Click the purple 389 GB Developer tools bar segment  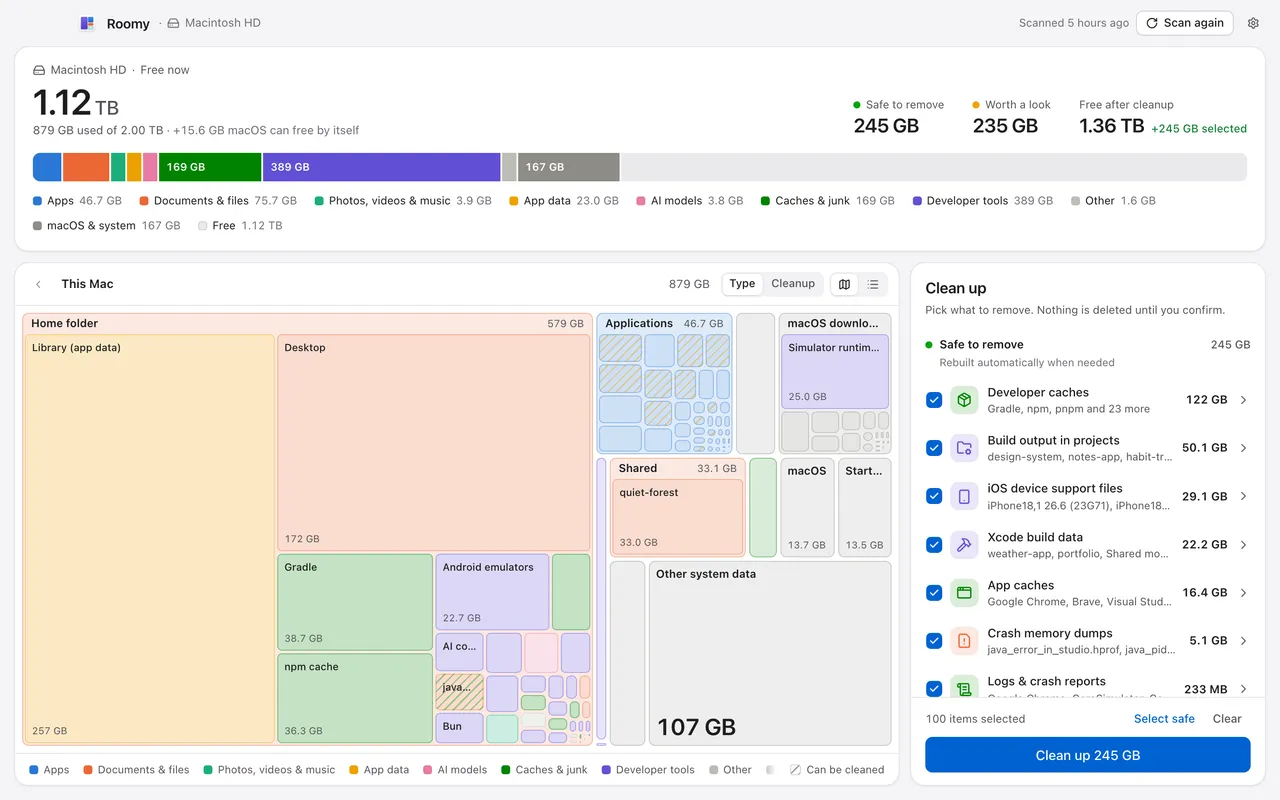(x=381, y=167)
